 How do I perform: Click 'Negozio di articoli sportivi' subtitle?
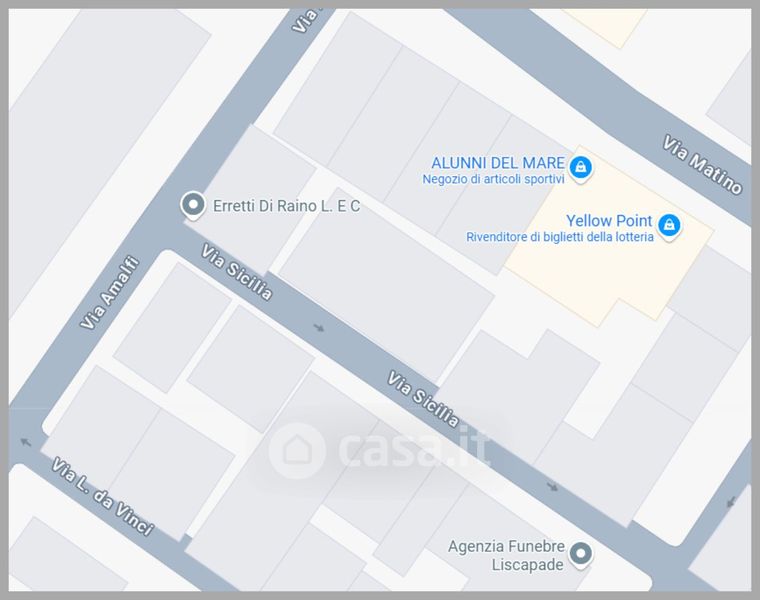(493, 179)
